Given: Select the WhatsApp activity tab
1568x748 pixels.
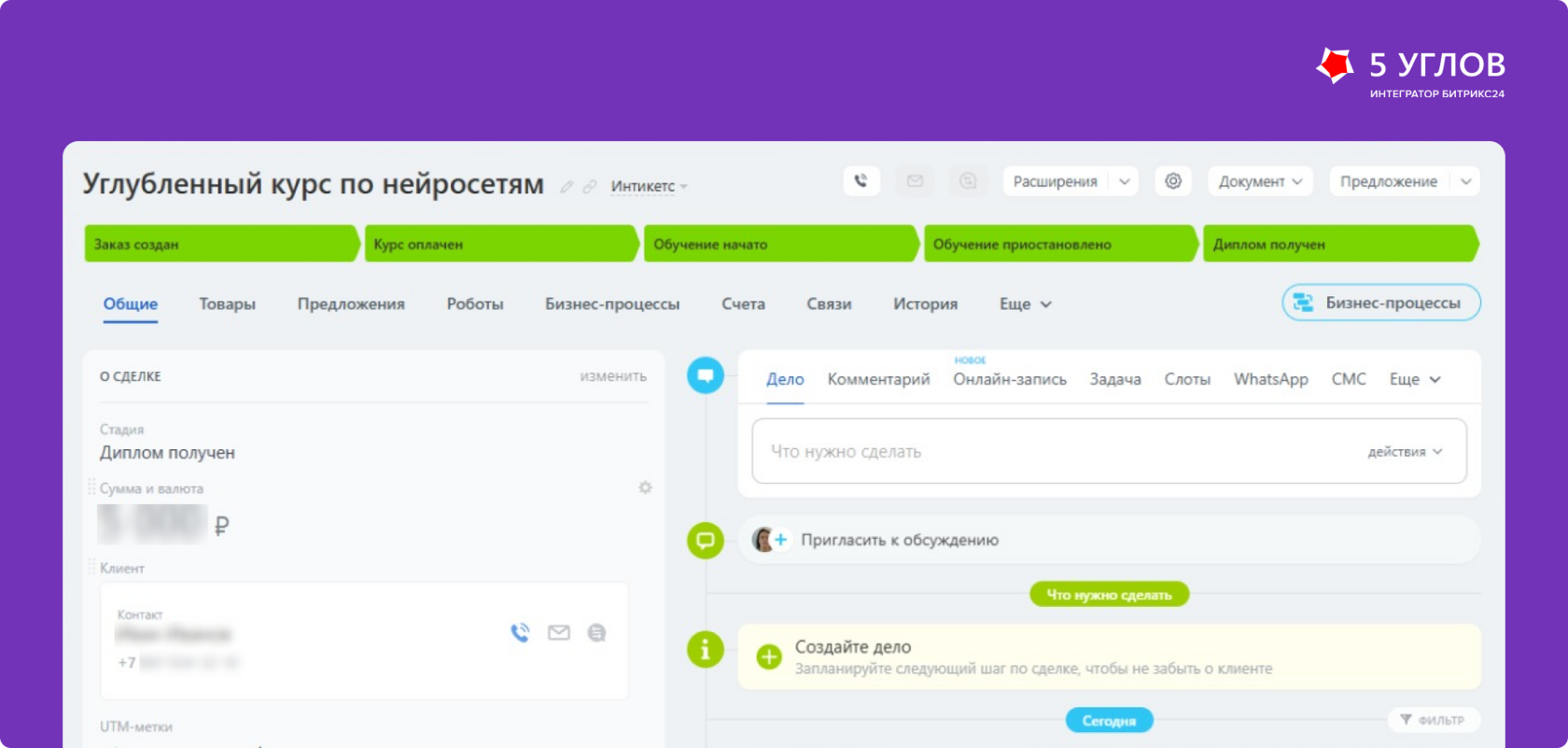Looking at the screenshot, I should click(1270, 379).
